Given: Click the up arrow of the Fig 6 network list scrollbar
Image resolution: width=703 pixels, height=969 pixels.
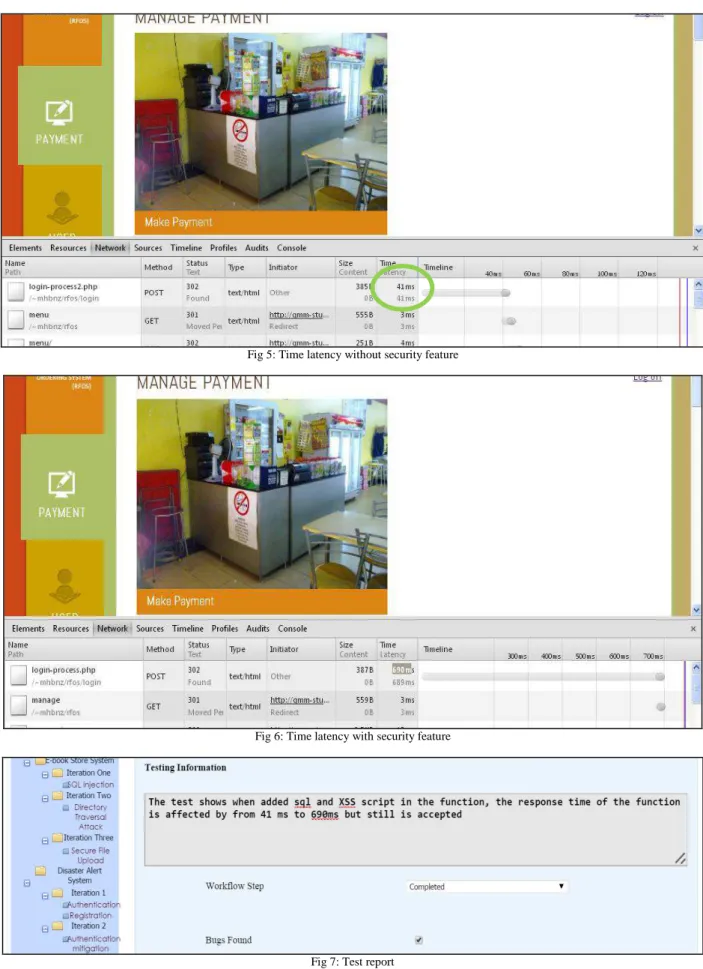Looking at the screenshot, I should (x=696, y=667).
